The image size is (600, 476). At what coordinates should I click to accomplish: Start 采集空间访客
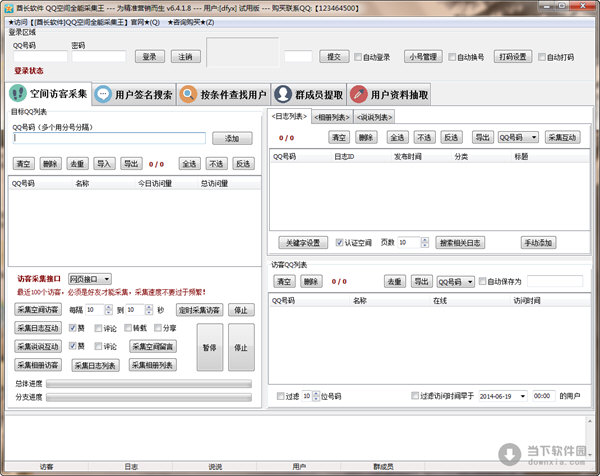pyautogui.click(x=38, y=310)
